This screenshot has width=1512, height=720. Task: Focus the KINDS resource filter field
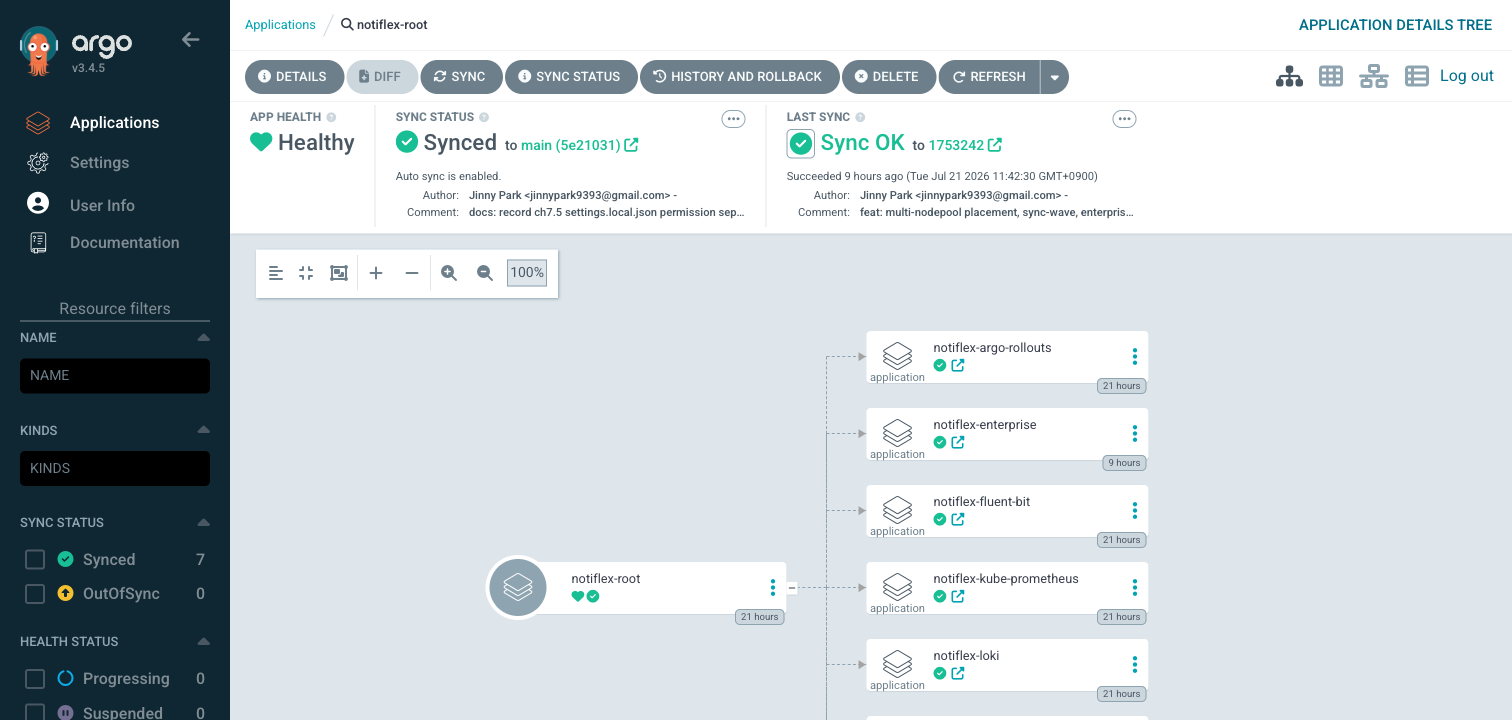[115, 468]
